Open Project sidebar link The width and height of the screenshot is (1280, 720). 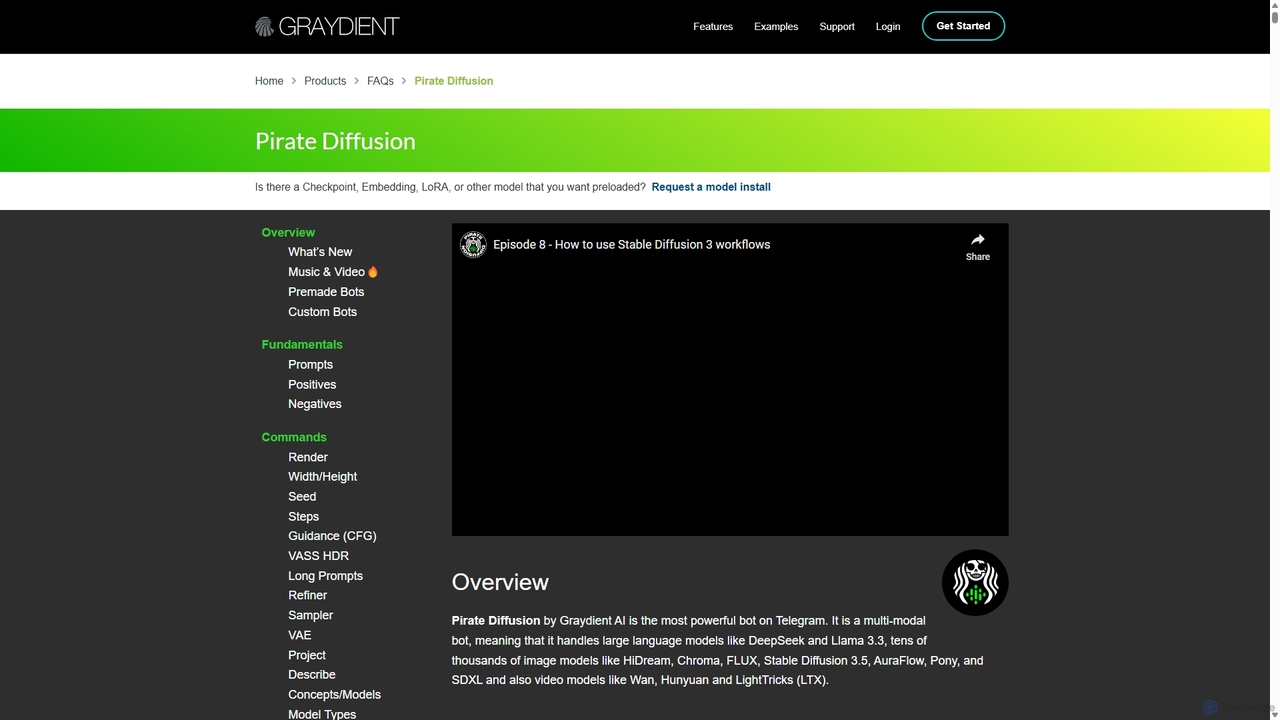click(x=307, y=655)
